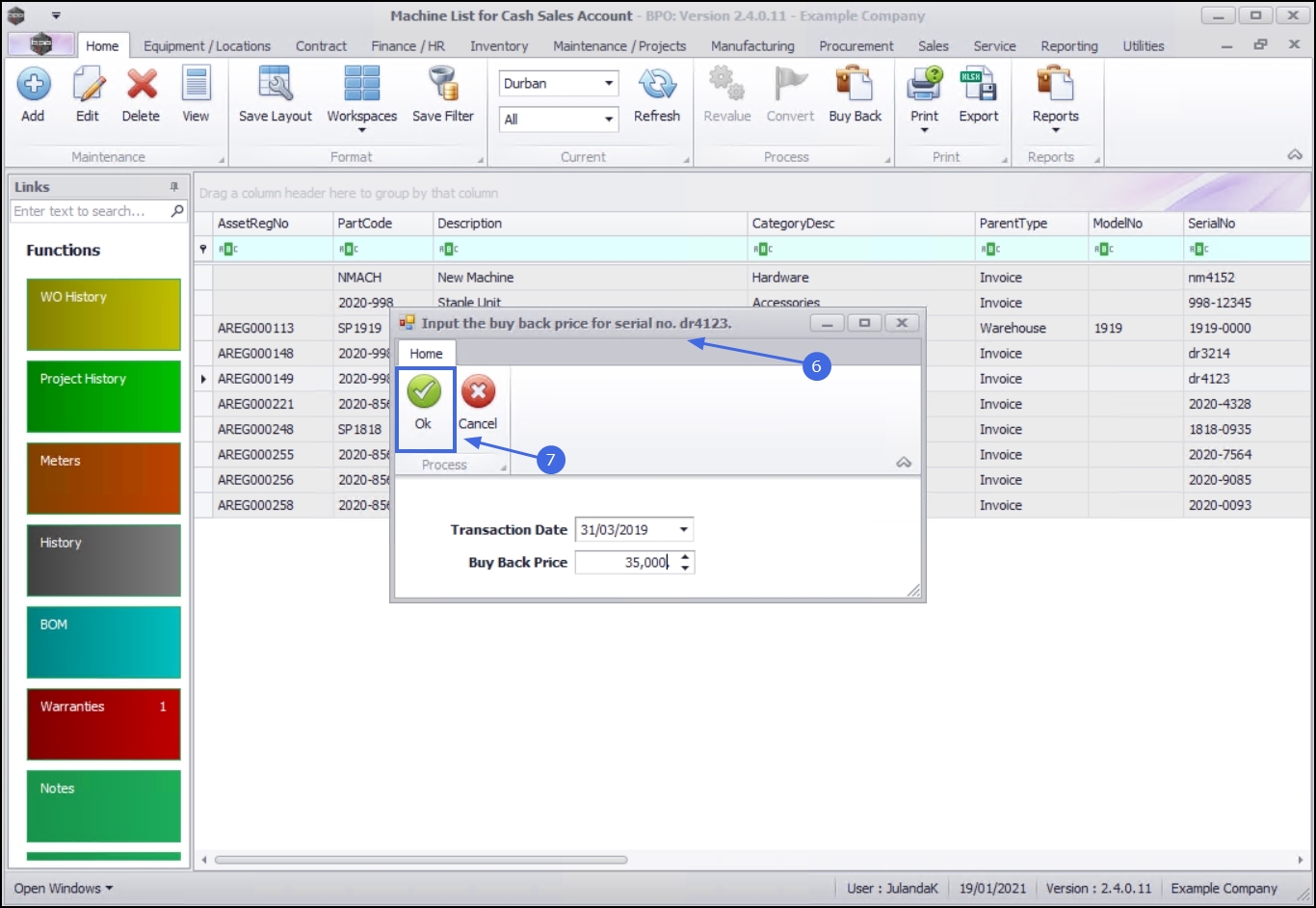Open the WO History function tile
The width and height of the screenshot is (1316, 908).
(x=104, y=314)
